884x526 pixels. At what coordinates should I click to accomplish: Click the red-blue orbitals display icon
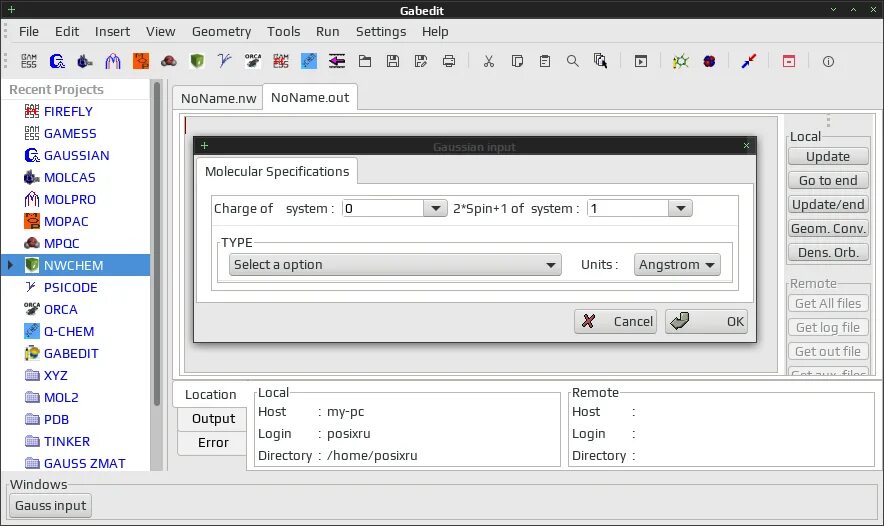[709, 61]
